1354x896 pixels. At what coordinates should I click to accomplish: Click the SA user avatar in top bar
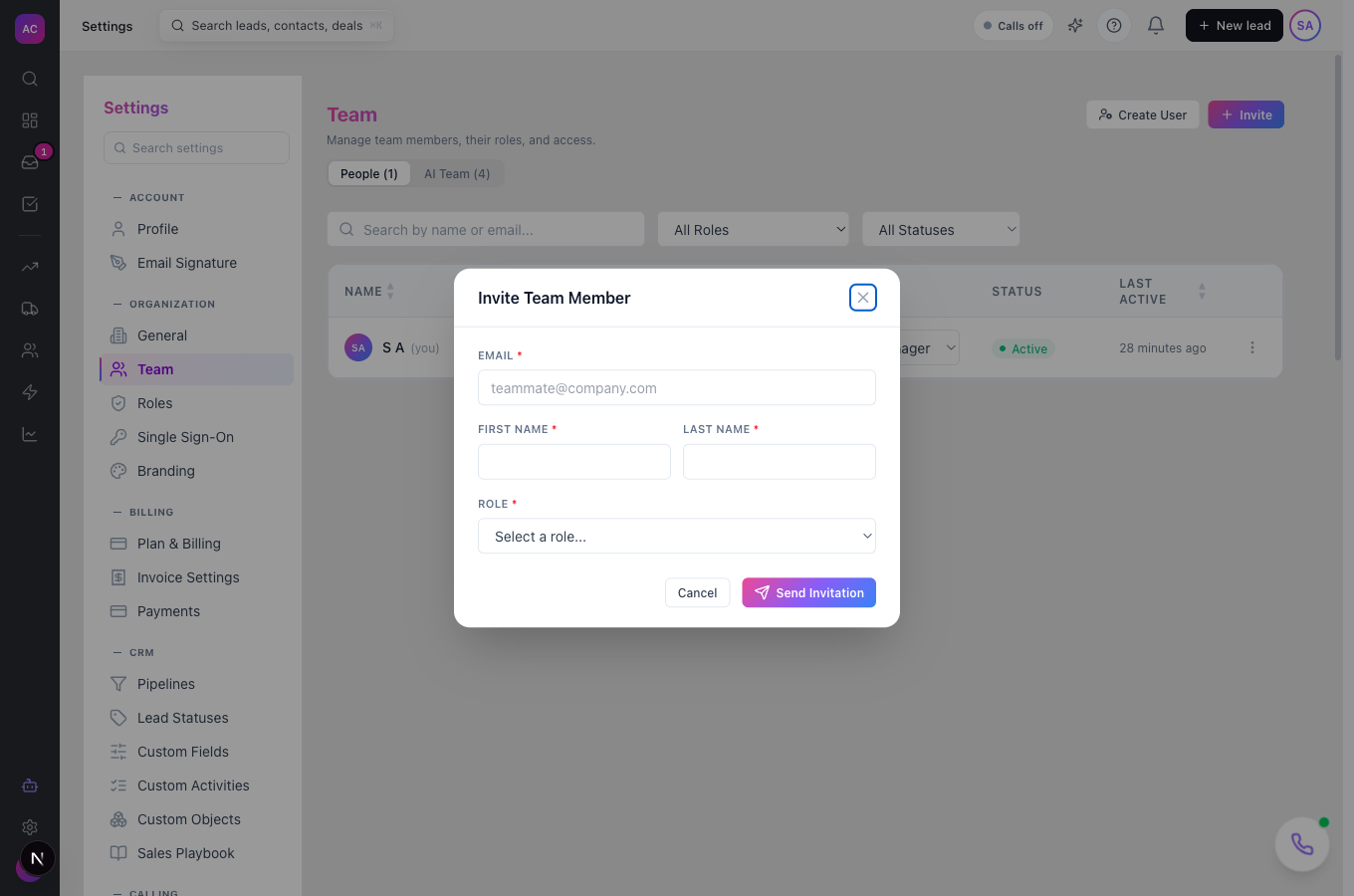point(1305,26)
